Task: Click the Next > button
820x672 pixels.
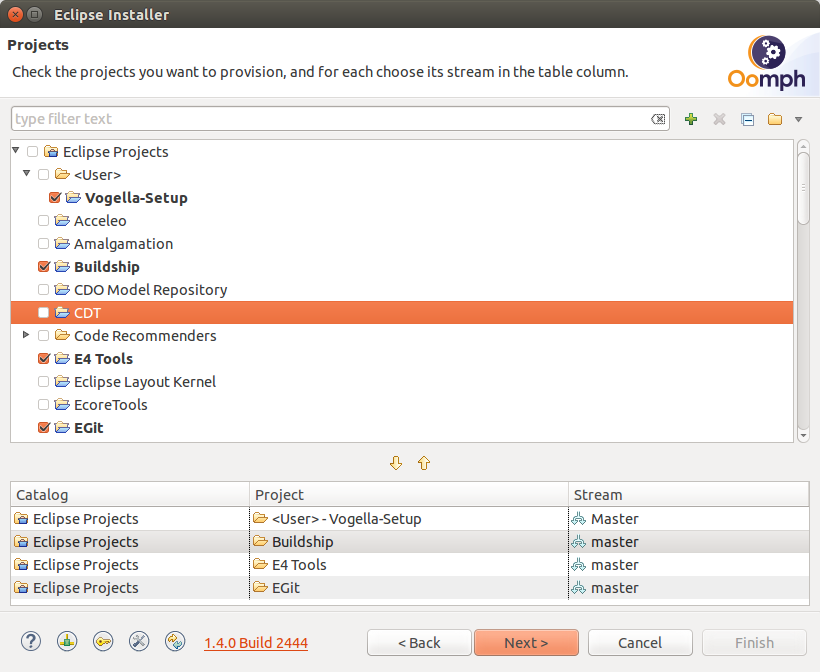Action: (x=526, y=643)
